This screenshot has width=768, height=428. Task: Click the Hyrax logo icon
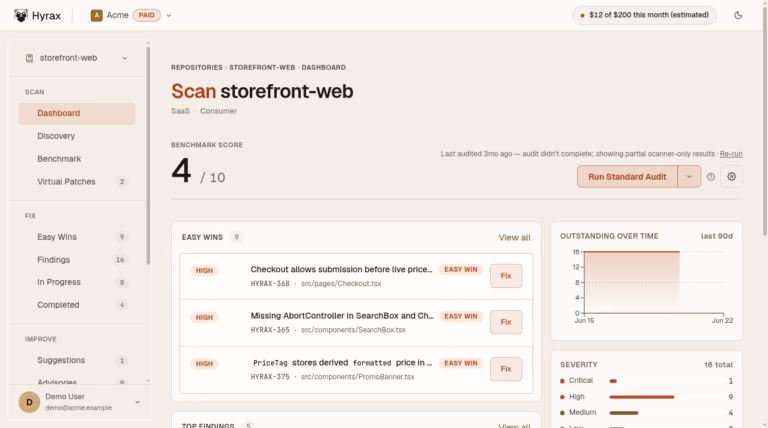coord(21,15)
